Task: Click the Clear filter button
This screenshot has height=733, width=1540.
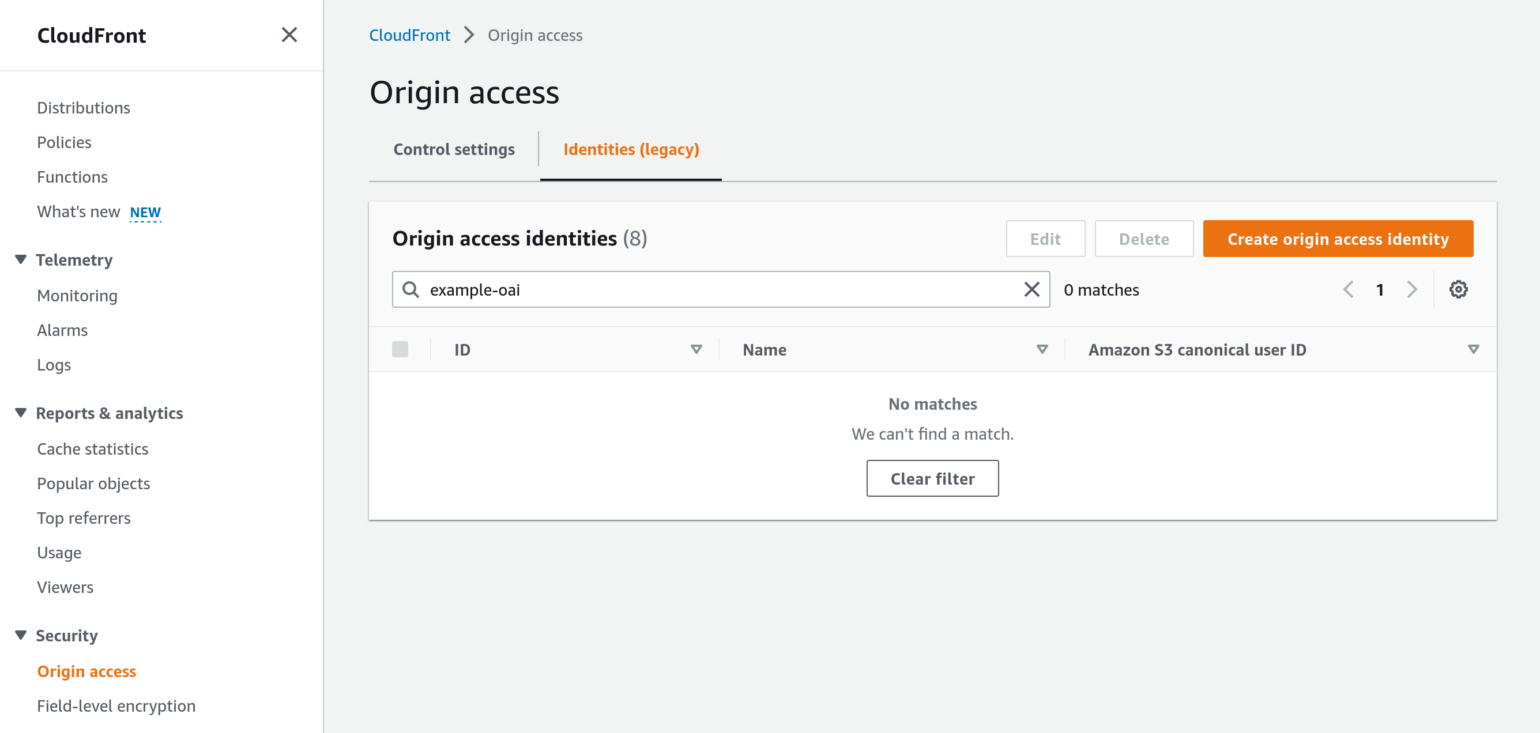Action: coord(933,479)
